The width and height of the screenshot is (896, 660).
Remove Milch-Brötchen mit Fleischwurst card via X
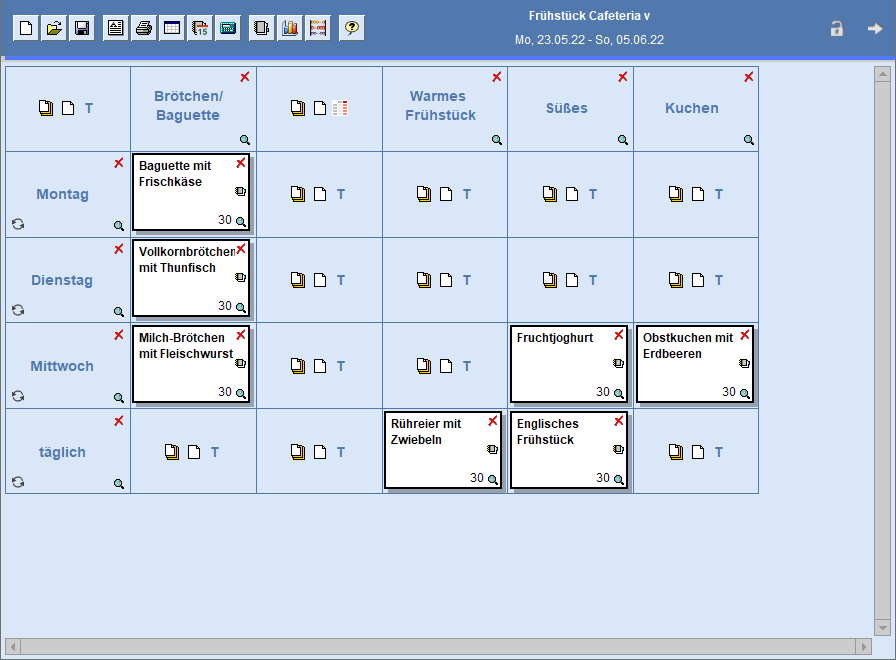click(241, 335)
